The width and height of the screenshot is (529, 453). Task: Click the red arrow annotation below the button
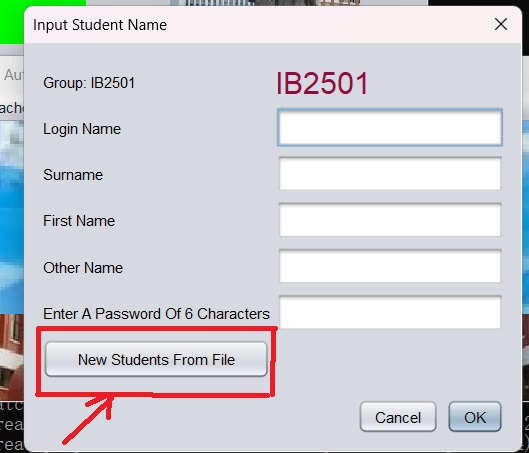(88, 419)
